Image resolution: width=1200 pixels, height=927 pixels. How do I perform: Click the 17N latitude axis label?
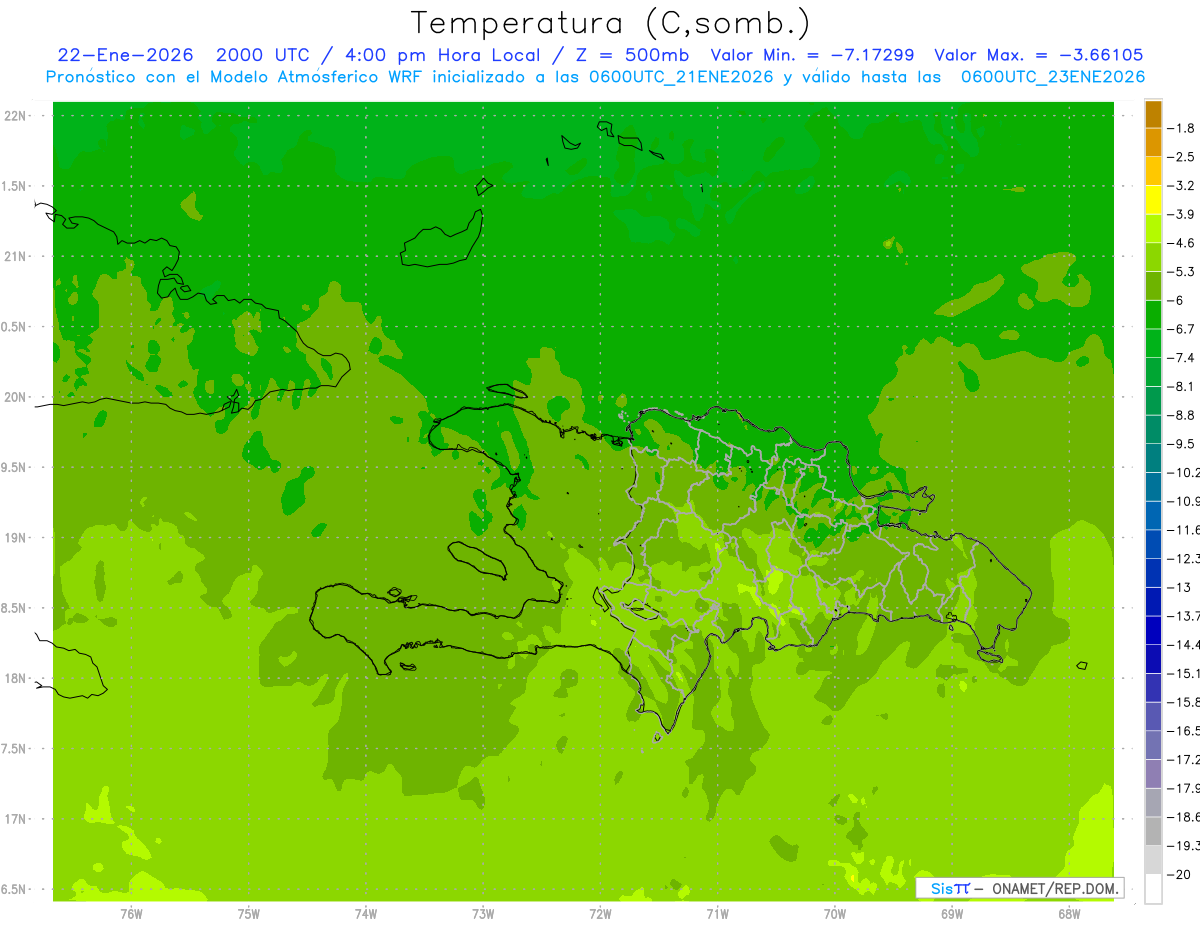coord(16,819)
